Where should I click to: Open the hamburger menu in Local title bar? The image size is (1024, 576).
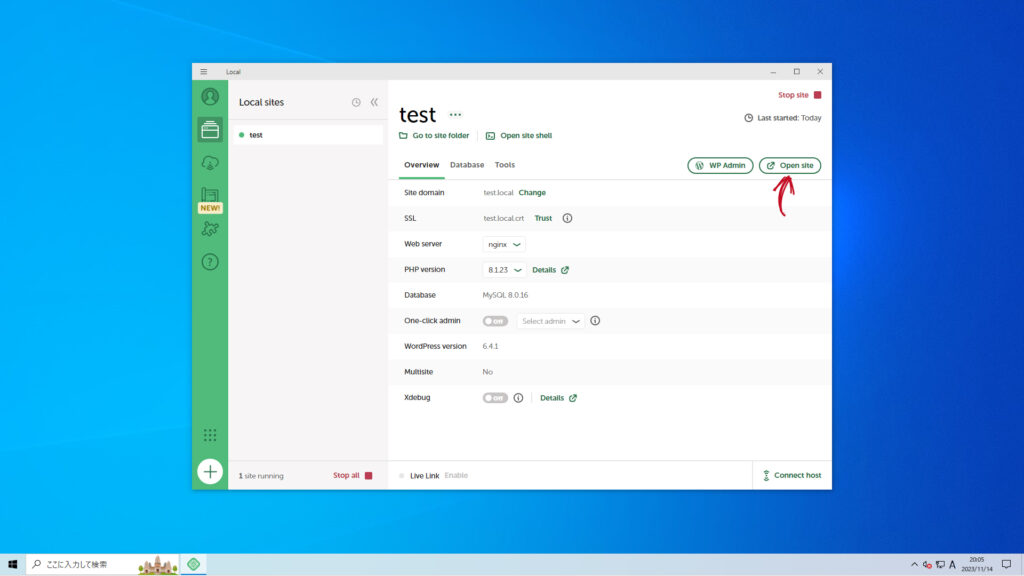click(204, 72)
